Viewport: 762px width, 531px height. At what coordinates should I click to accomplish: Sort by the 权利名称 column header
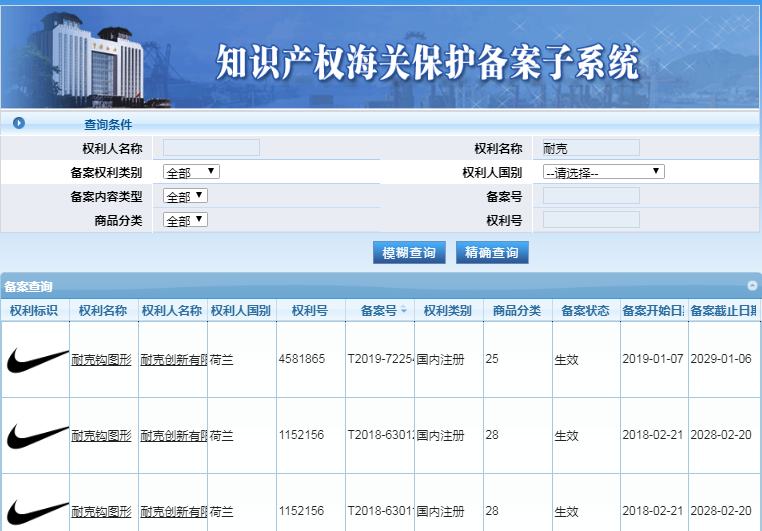point(103,311)
